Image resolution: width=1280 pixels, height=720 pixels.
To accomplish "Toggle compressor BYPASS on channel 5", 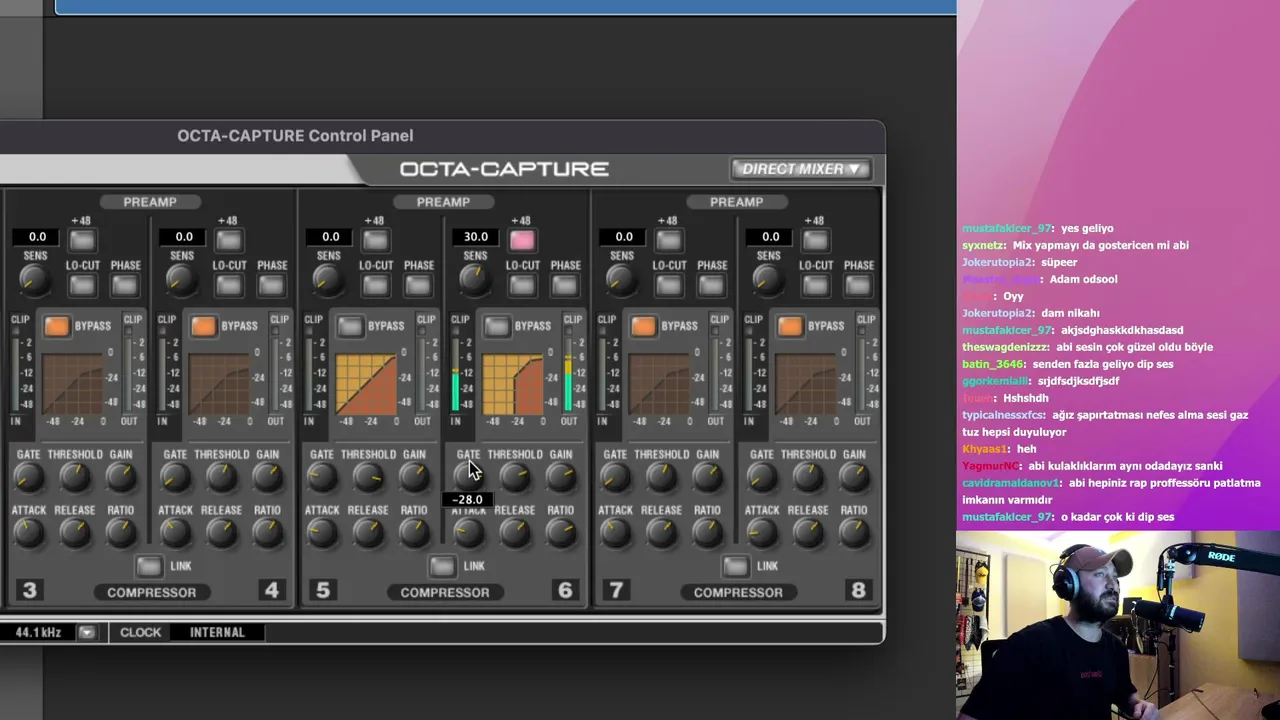I will point(350,326).
